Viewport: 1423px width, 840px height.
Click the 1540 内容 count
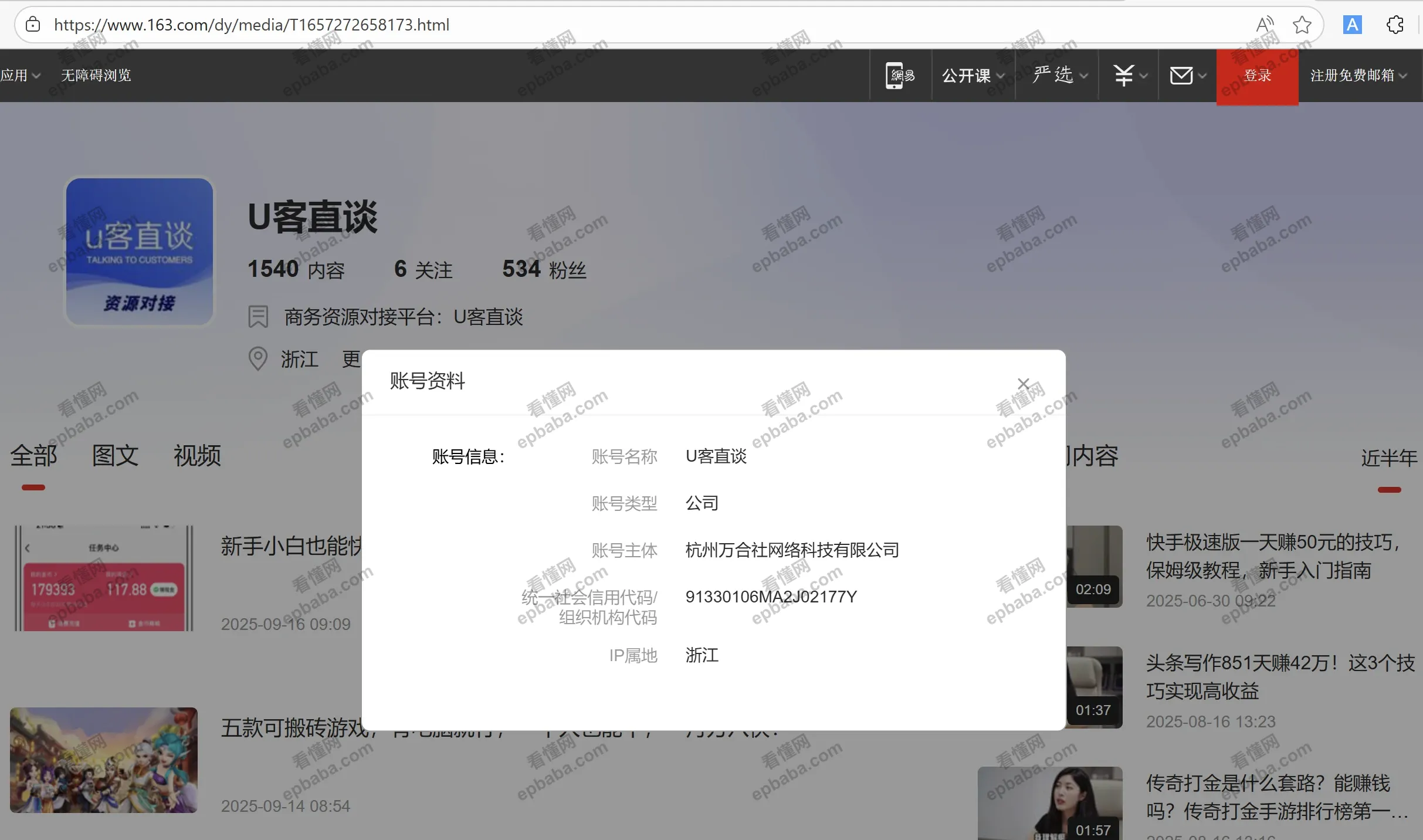[x=296, y=269]
